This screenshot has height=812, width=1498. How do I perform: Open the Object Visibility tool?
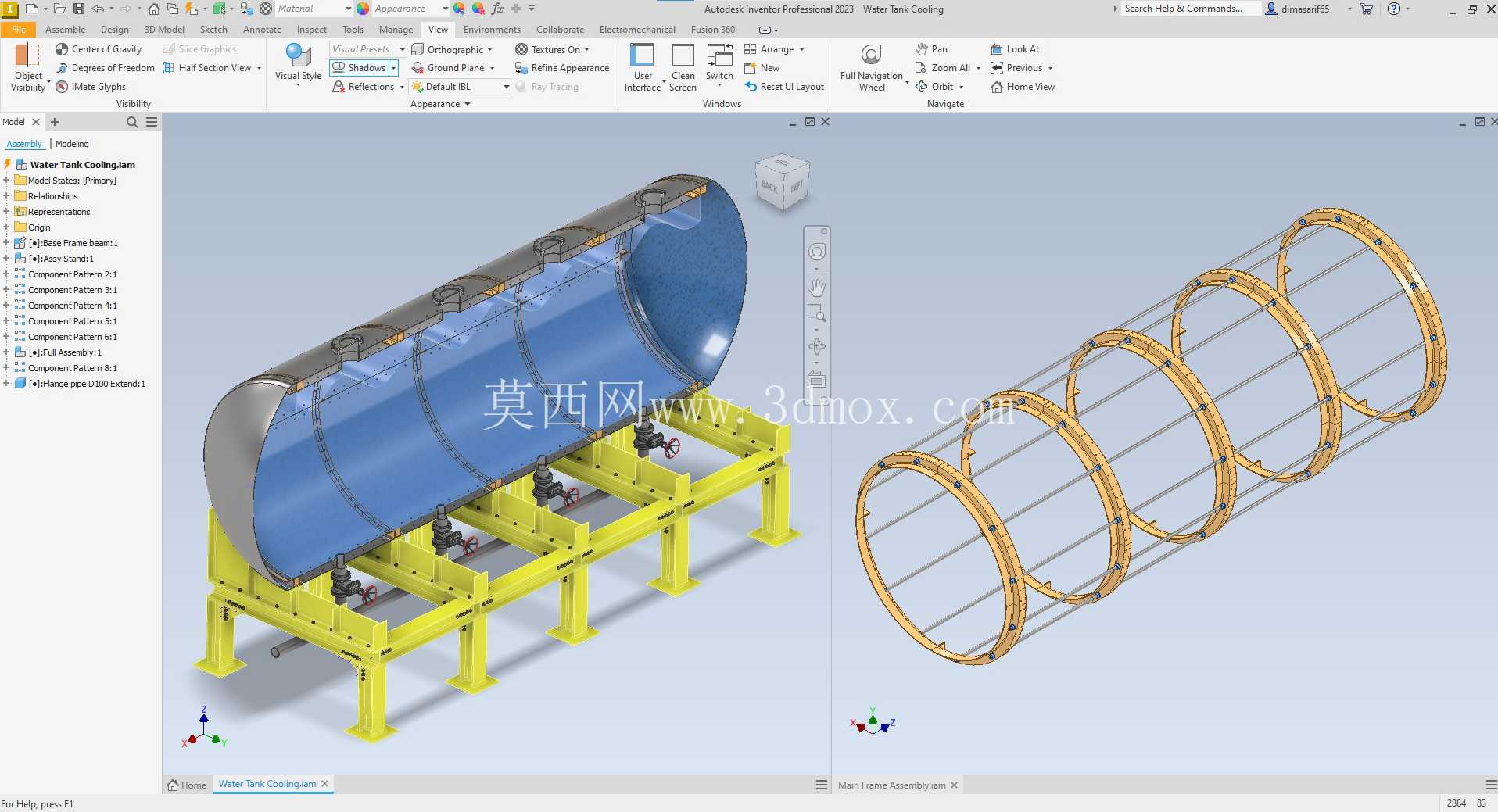click(x=28, y=67)
